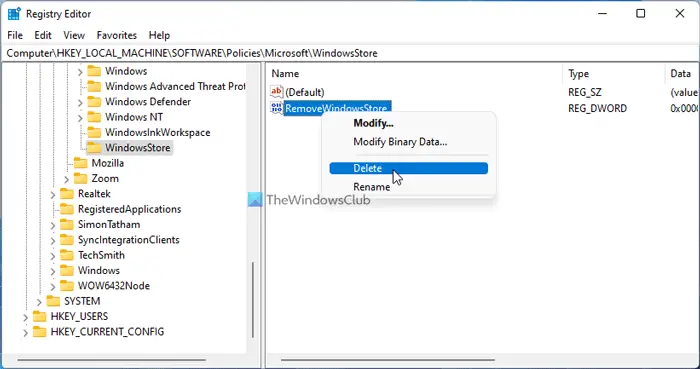Expand the SYSTEM key
Viewport: 700px width, 369px height.
point(39,302)
